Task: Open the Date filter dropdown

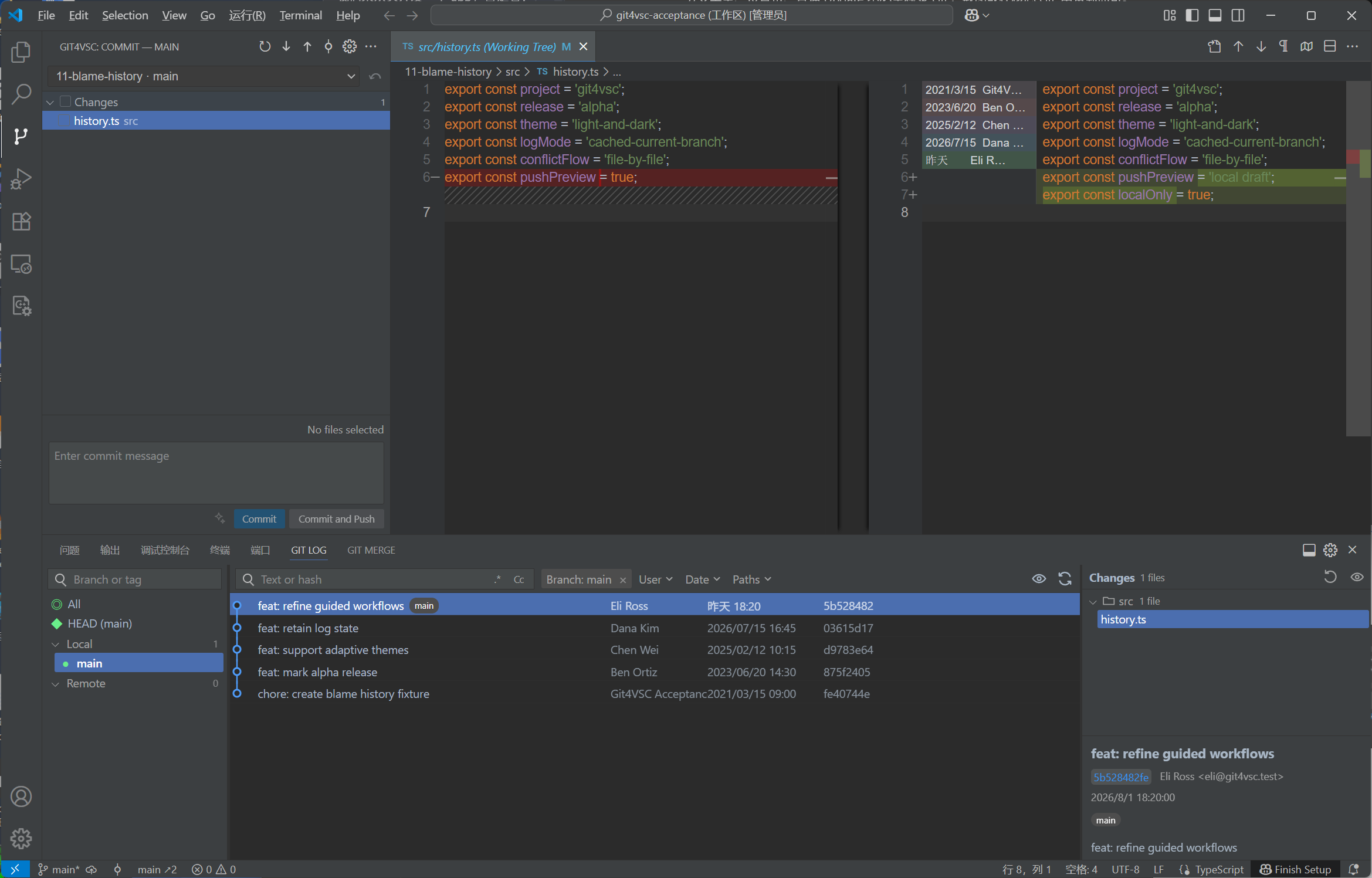Action: click(x=702, y=579)
